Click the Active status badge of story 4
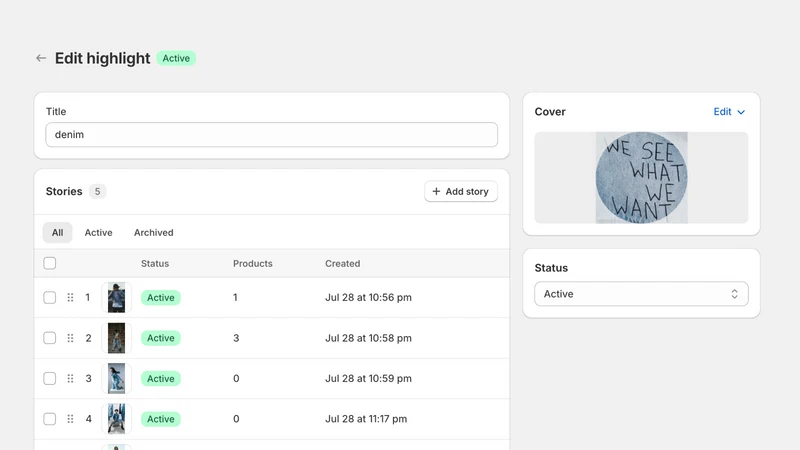 tap(161, 419)
